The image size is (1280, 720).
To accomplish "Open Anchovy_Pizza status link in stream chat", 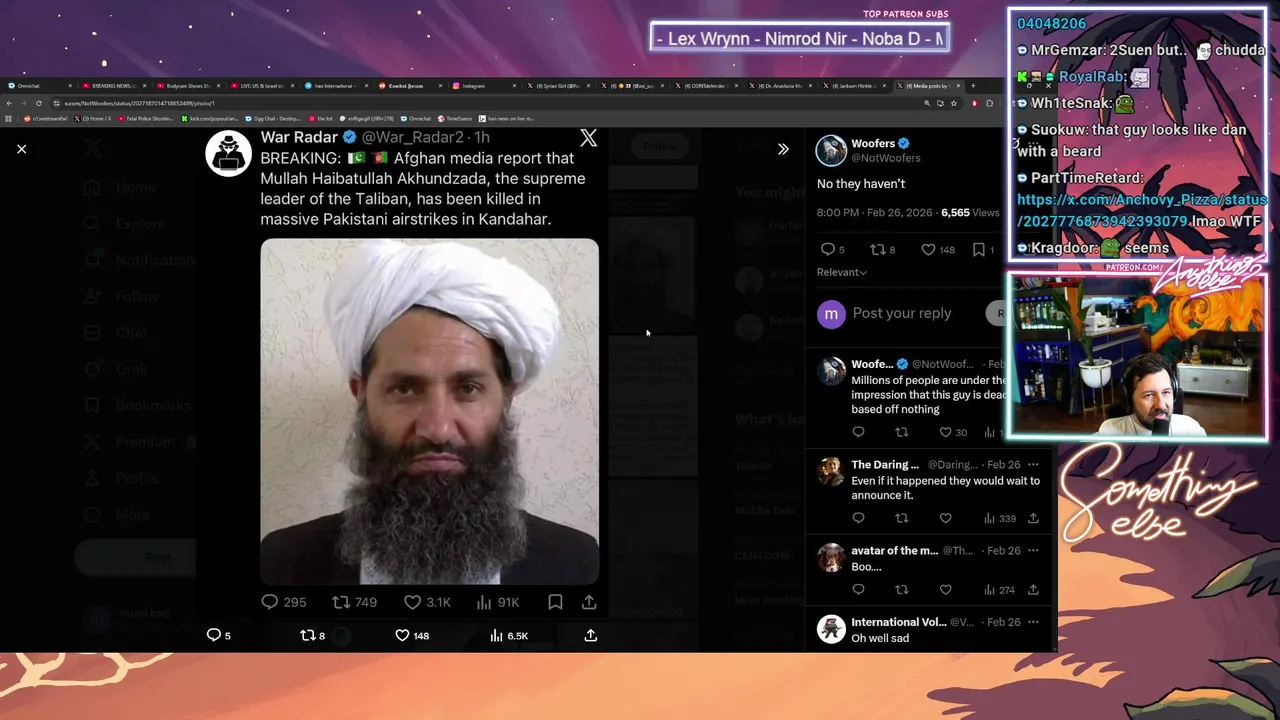I will coord(1142,210).
